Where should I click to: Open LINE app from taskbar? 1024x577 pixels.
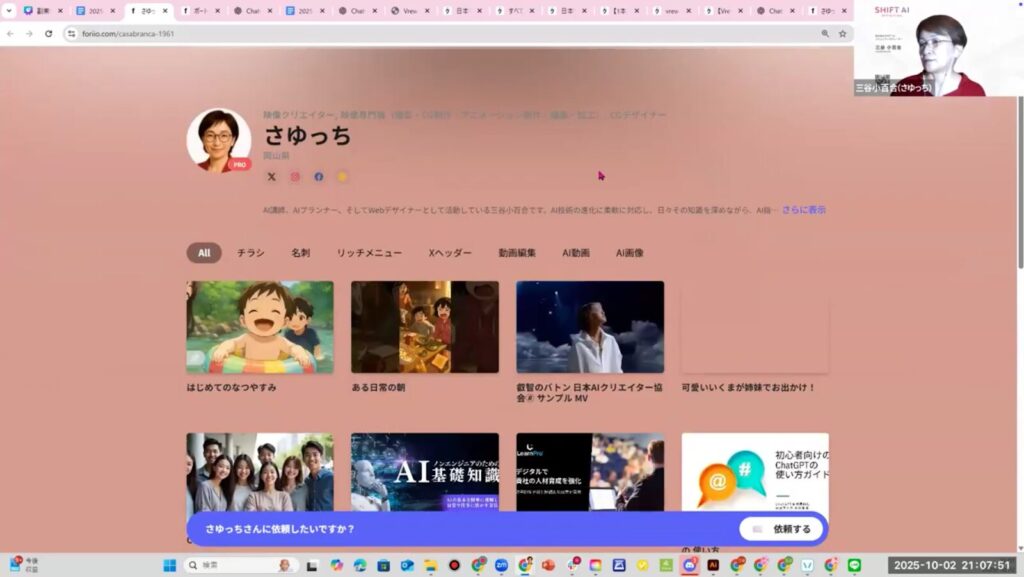[854, 565]
